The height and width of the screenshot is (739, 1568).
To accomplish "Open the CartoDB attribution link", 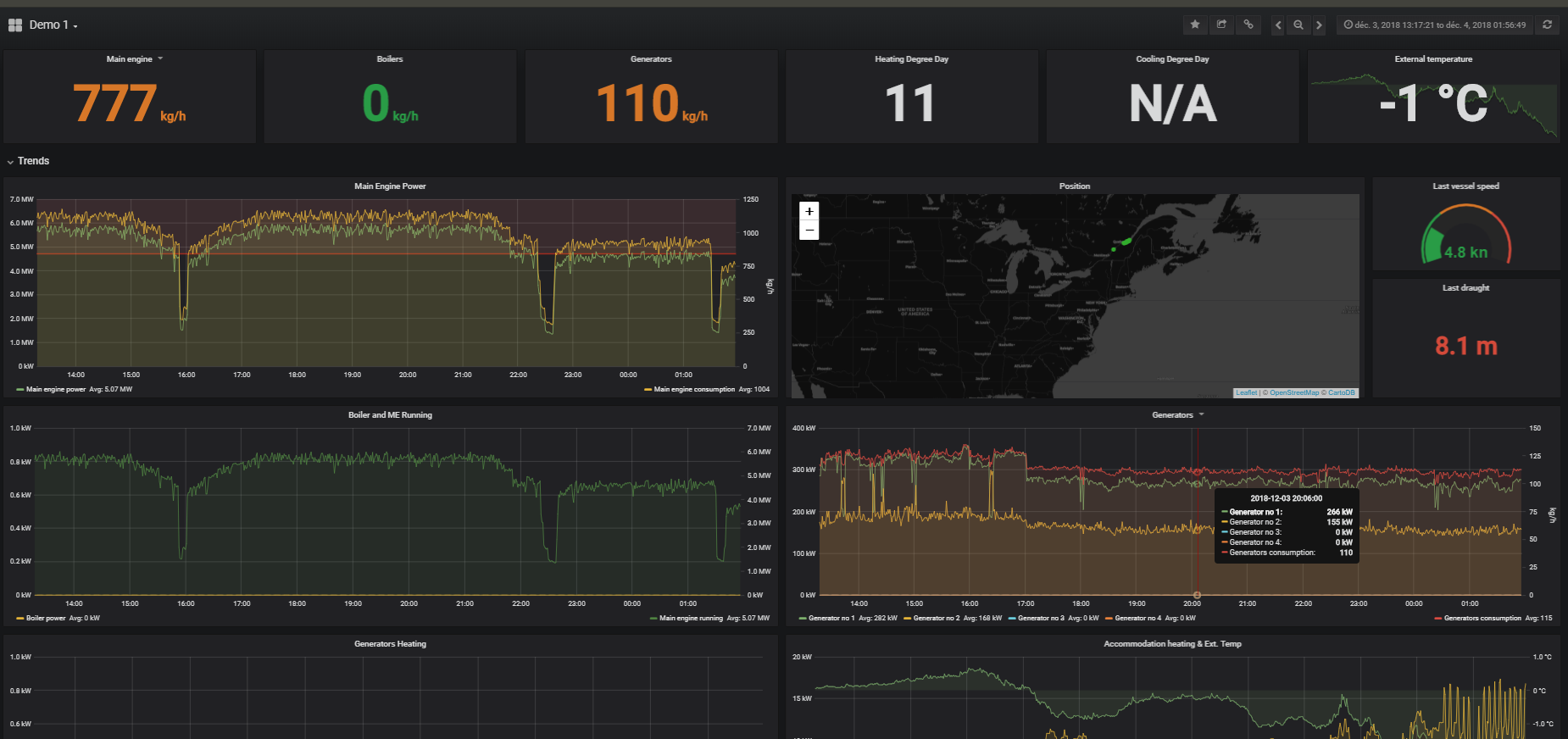I will click(x=1342, y=392).
